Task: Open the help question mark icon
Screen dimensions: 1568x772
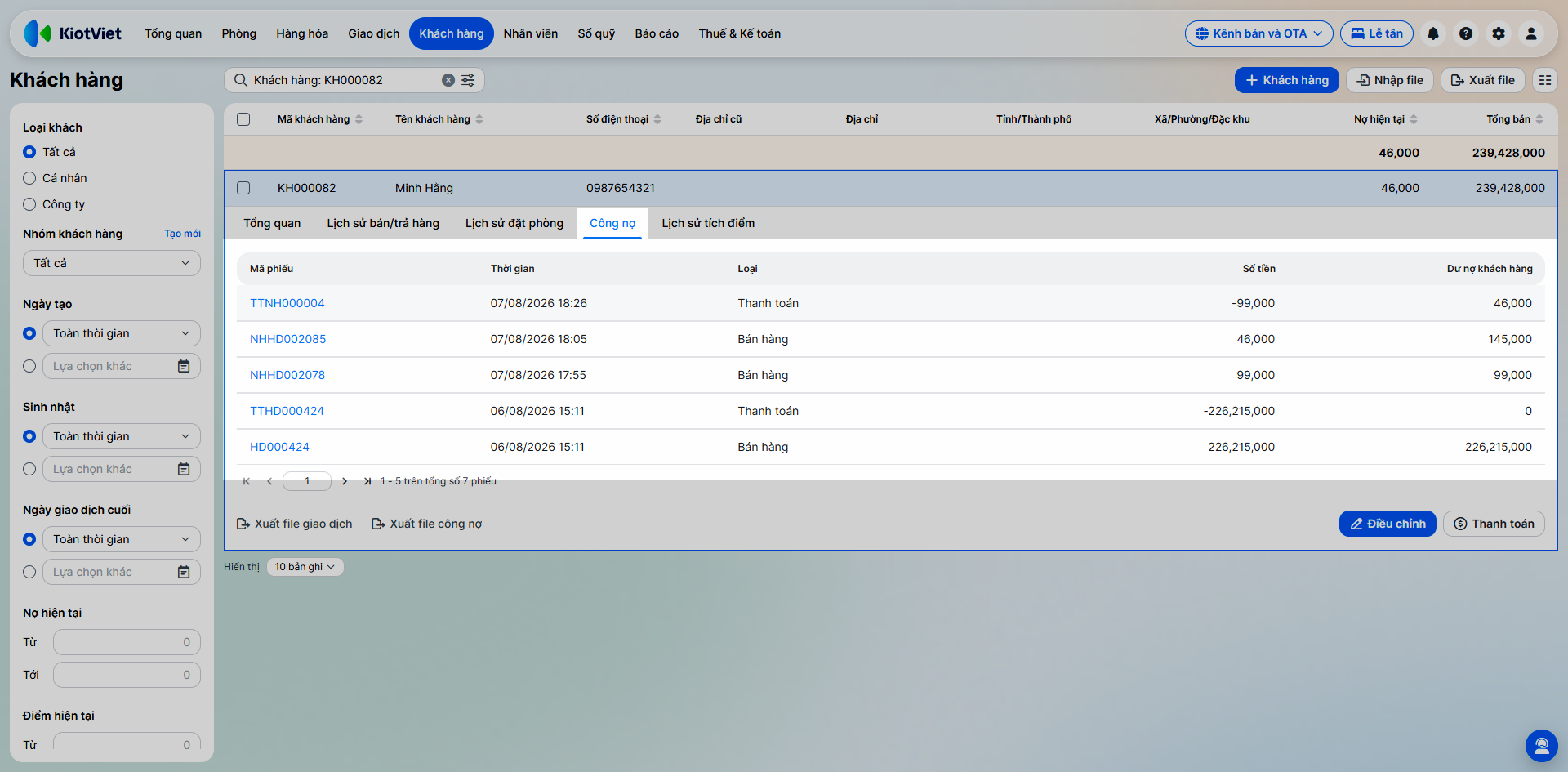Action: 1466,33
